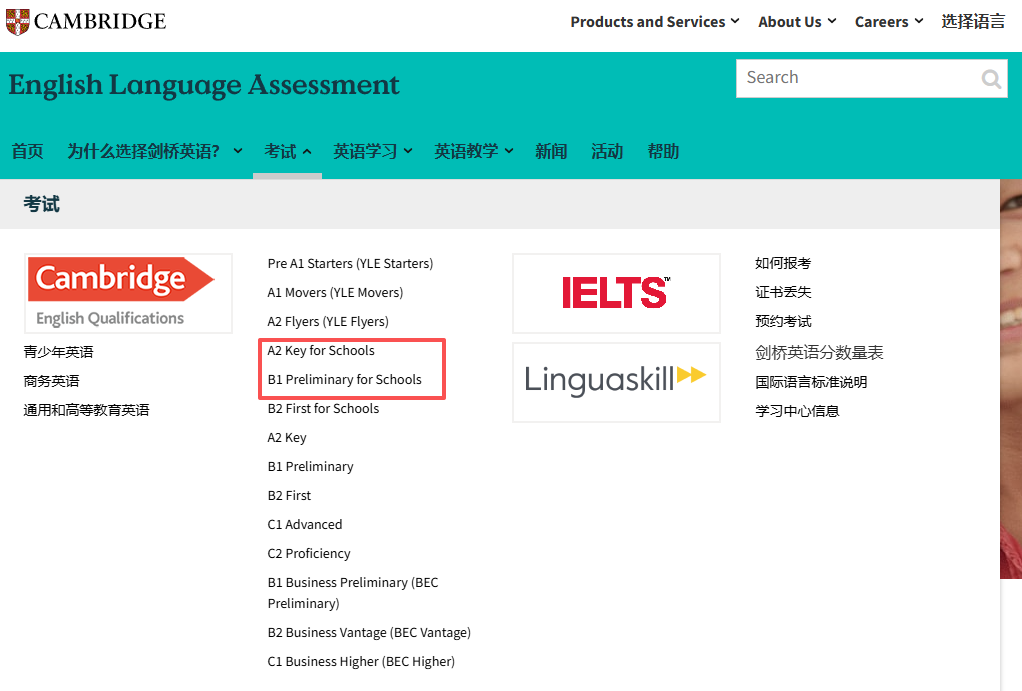Click the 剑桥英语分数量表 link
1022x691 pixels.
pos(819,353)
